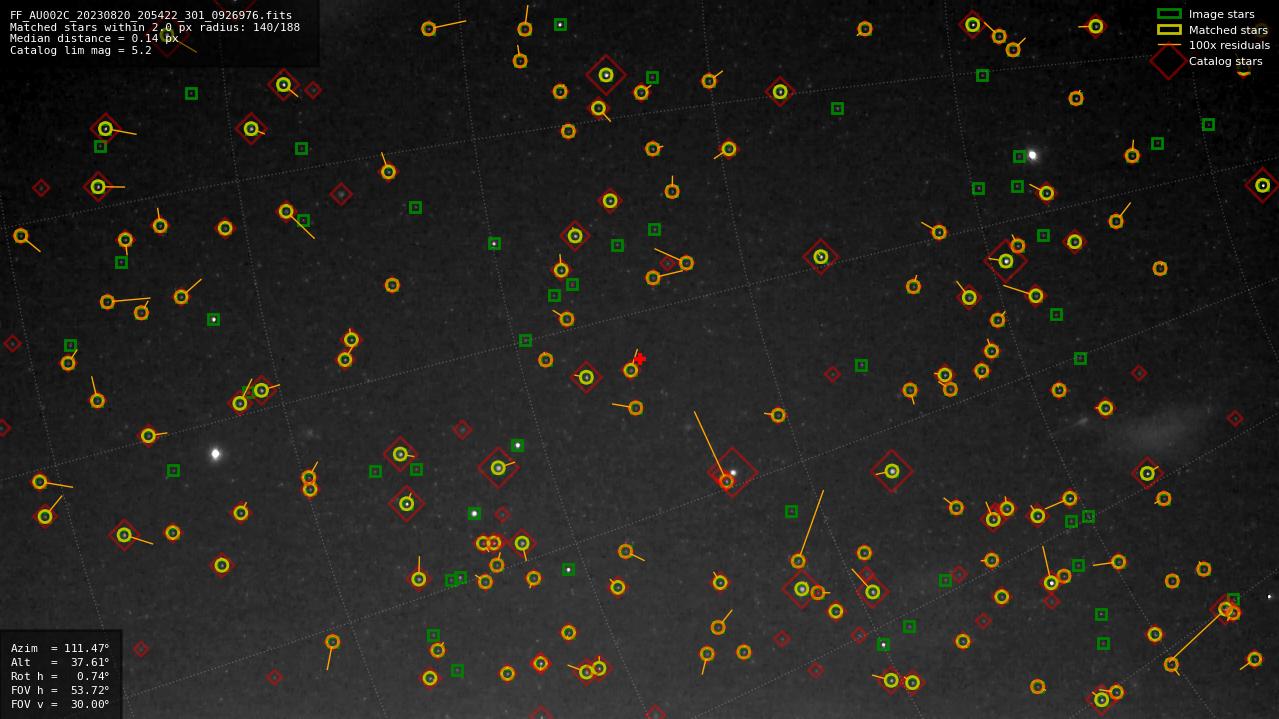Select the FITS file name text

point(151,15)
